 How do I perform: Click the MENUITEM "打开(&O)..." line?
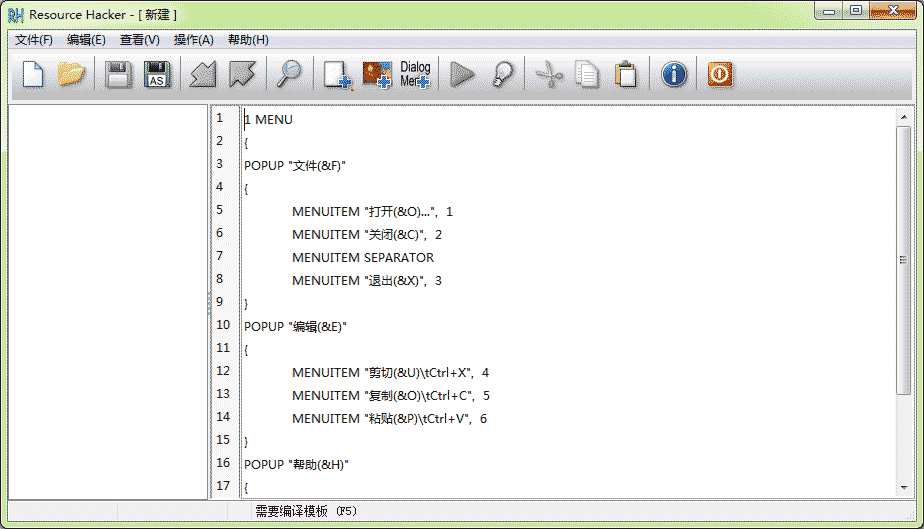[x=372, y=212]
